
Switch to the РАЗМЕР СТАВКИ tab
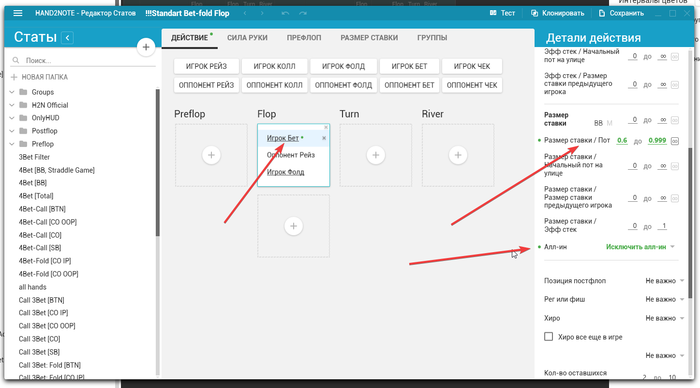pyautogui.click(x=369, y=38)
